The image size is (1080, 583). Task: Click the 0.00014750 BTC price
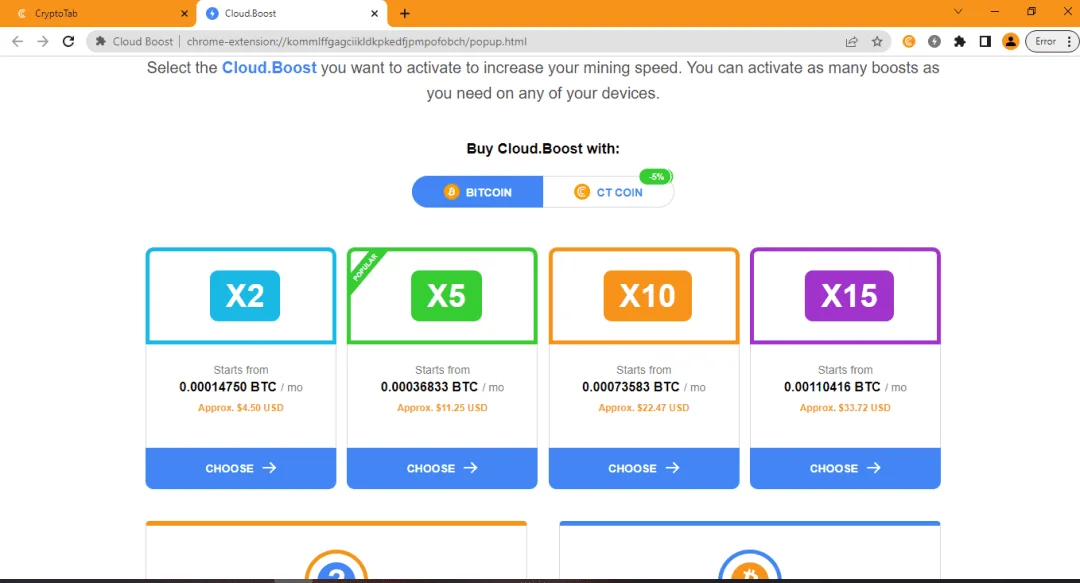point(228,387)
